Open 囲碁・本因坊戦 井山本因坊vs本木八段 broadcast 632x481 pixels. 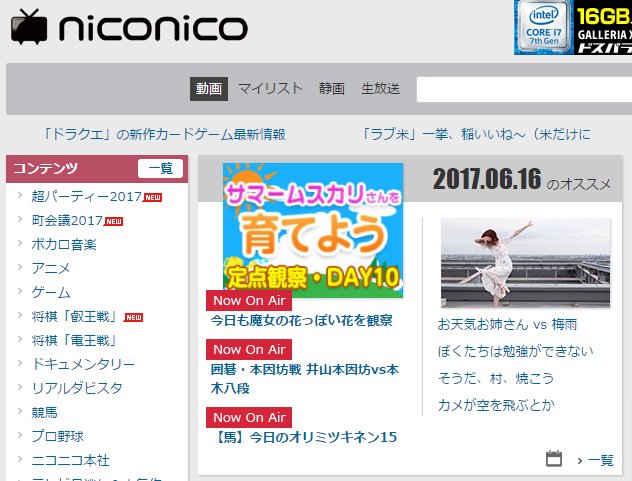pyautogui.click(x=304, y=379)
